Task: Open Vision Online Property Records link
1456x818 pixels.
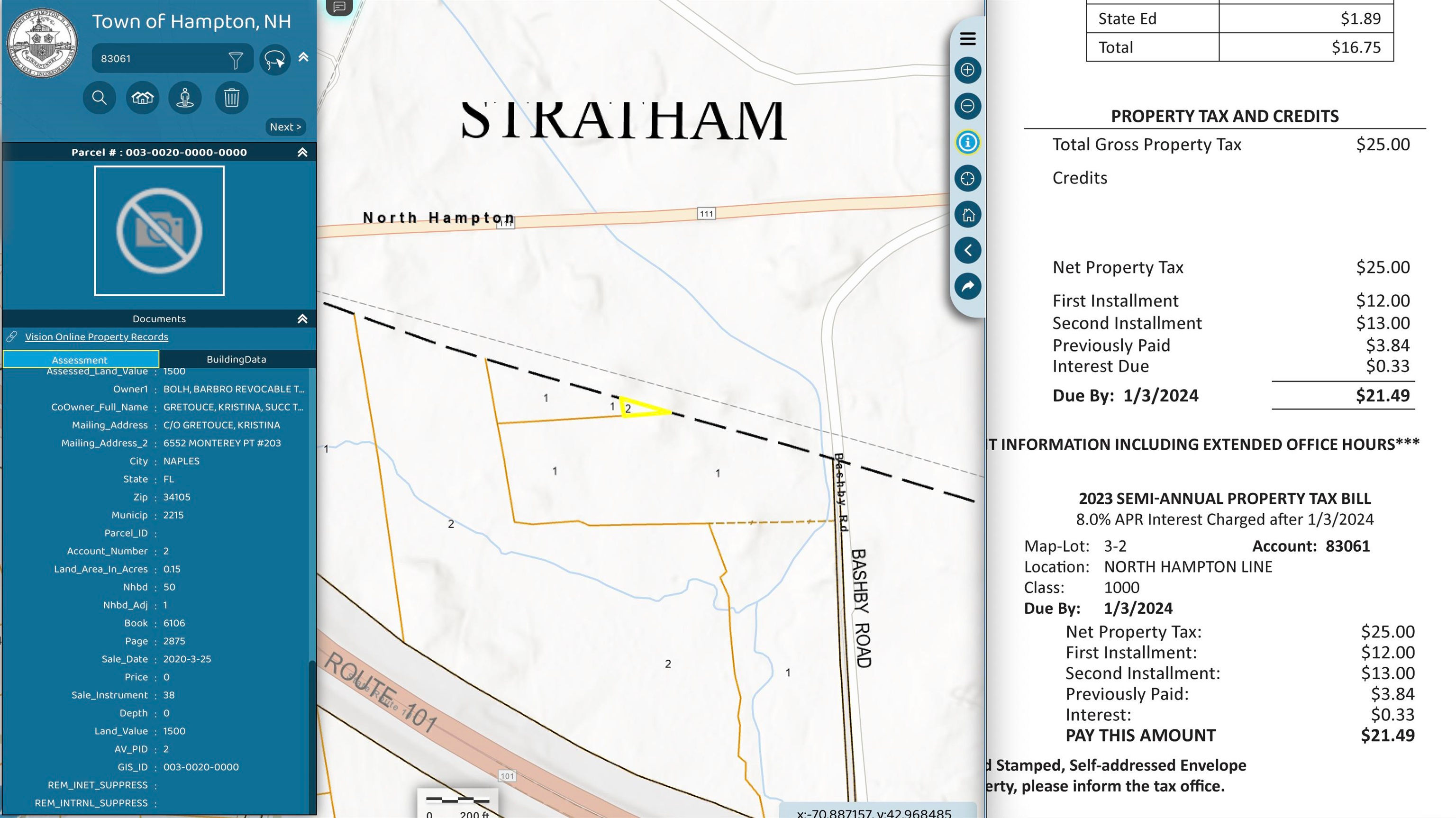Action: coord(97,337)
